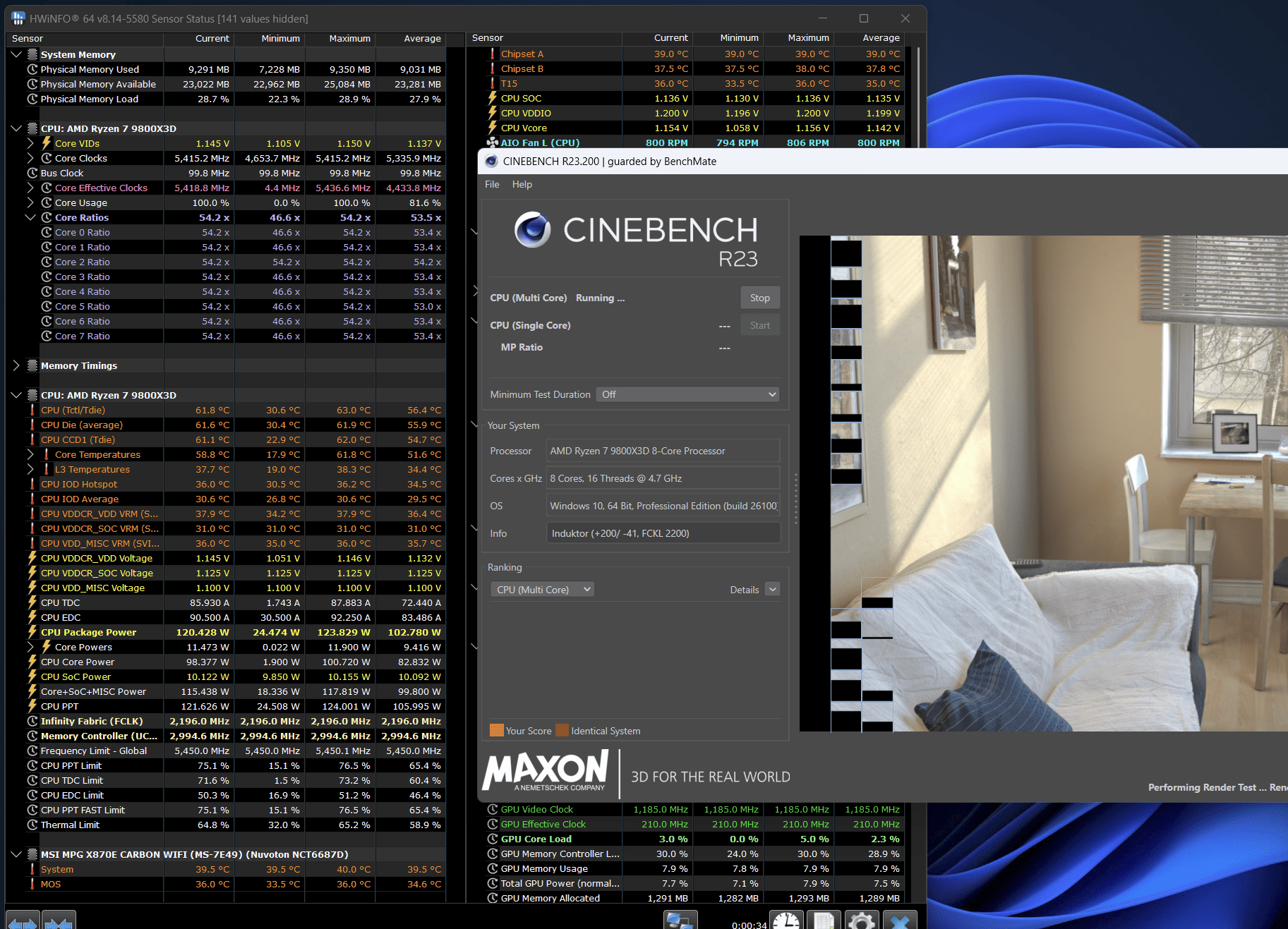The height and width of the screenshot is (929, 1288).
Task: Click the fan icon beside AIO Fan L (CPU)
Action: (493, 142)
